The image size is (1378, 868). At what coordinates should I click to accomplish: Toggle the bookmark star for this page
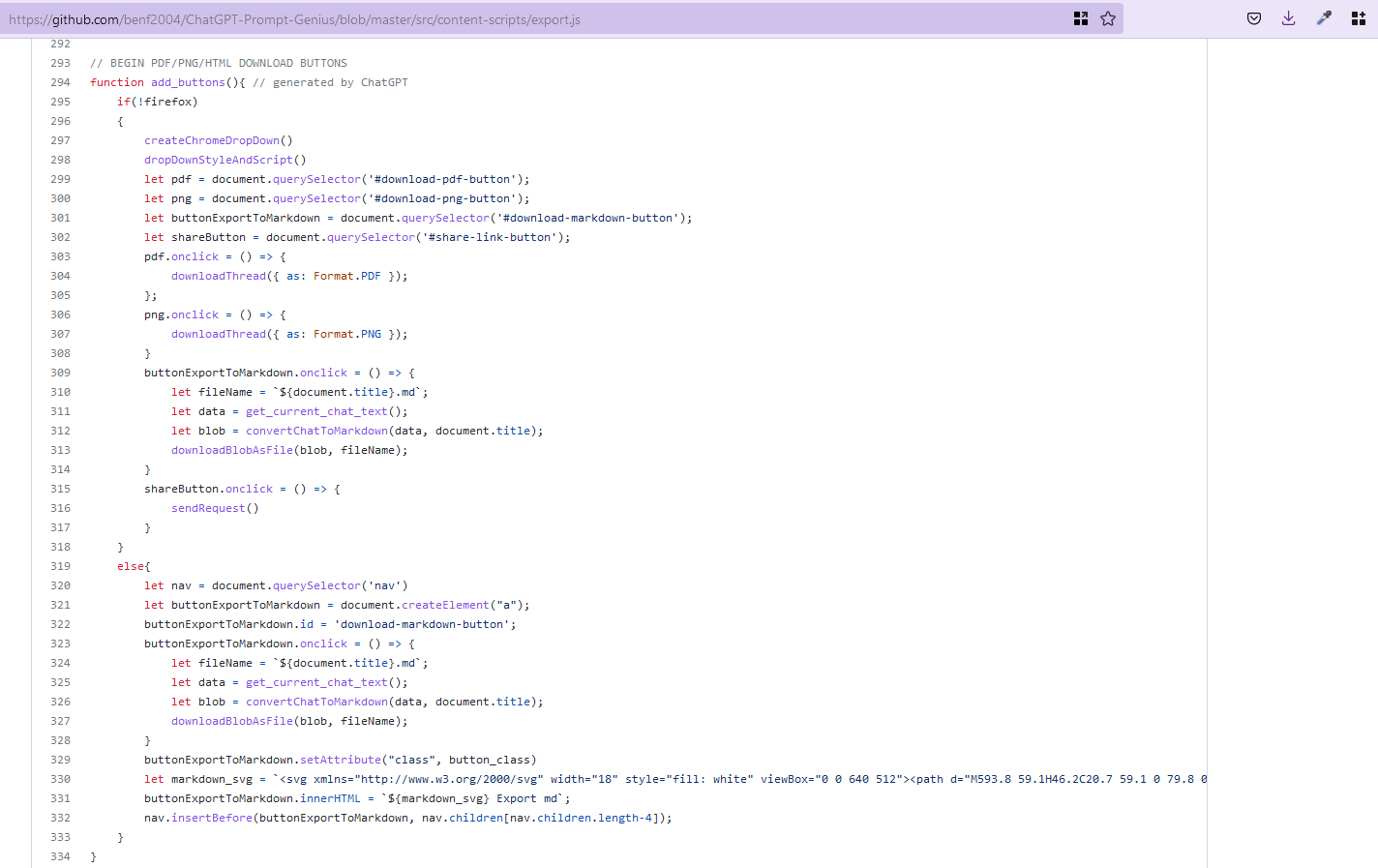1108,17
